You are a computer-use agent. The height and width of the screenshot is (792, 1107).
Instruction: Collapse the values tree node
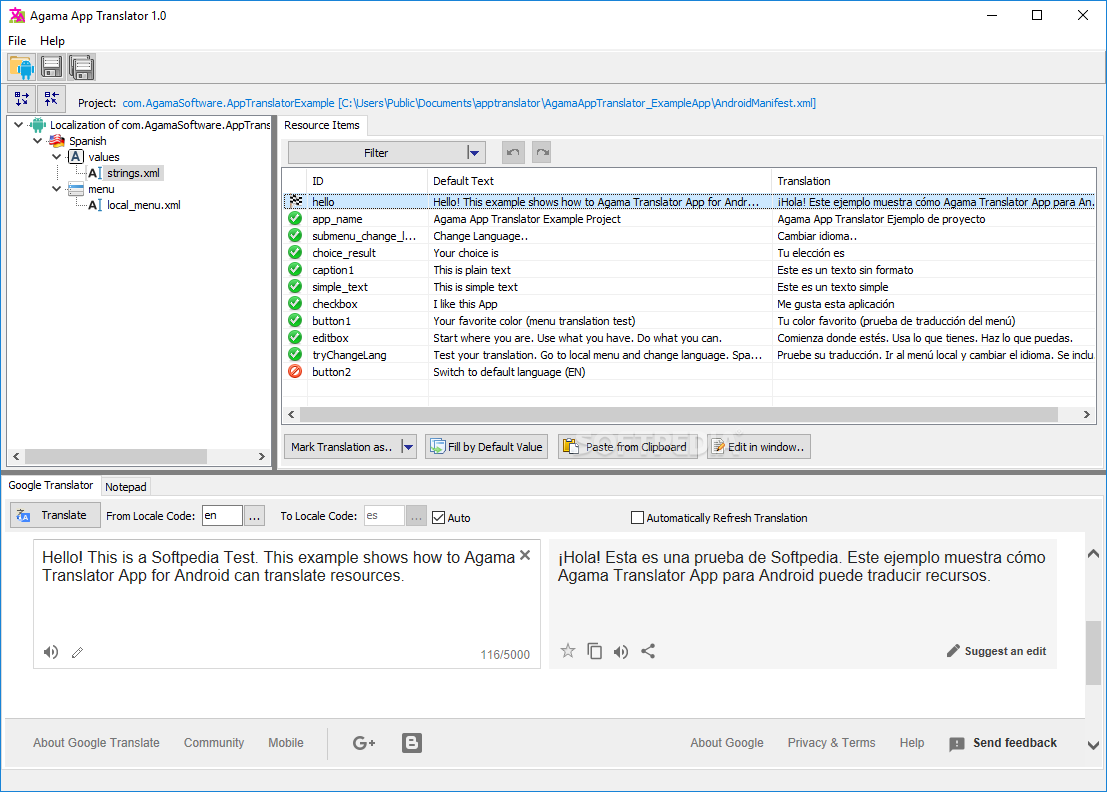pos(56,157)
